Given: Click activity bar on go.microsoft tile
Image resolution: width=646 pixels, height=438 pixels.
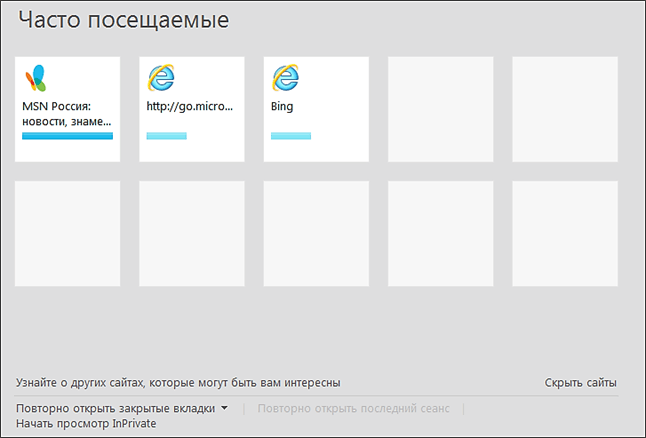Looking at the screenshot, I should point(166,135).
